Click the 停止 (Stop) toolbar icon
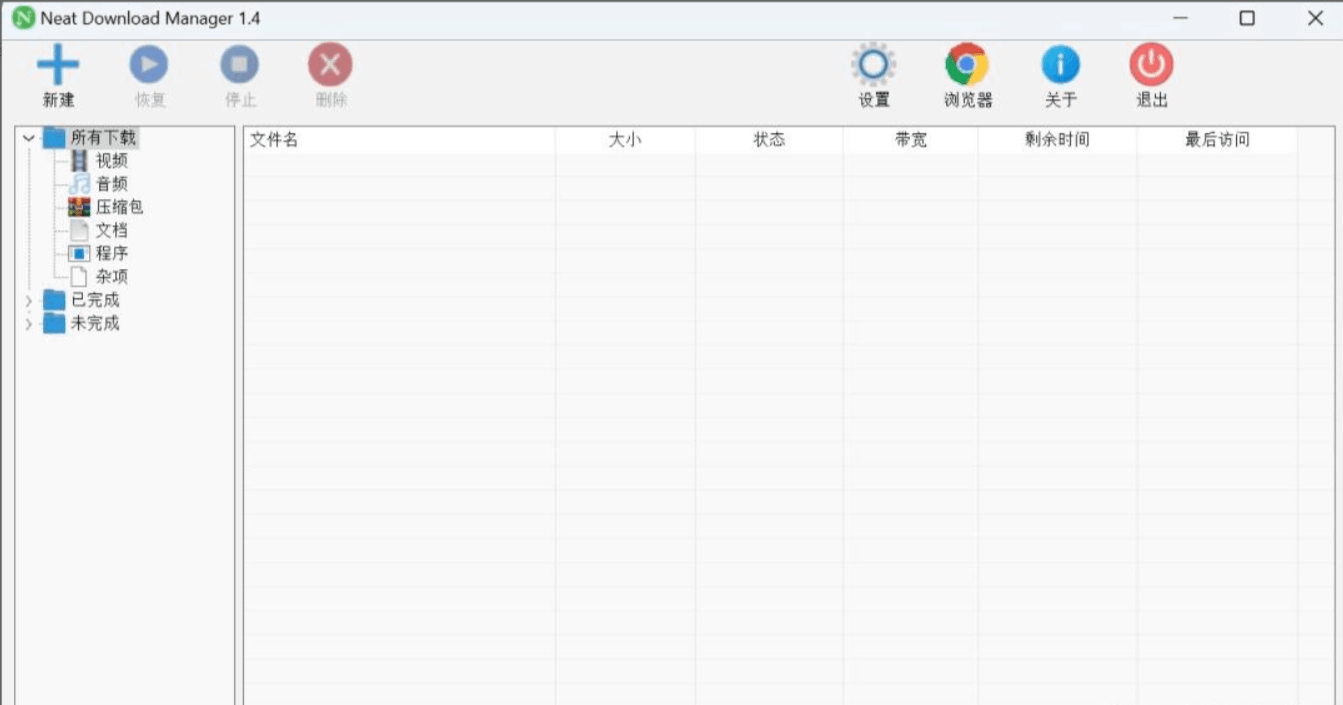 (x=239, y=63)
